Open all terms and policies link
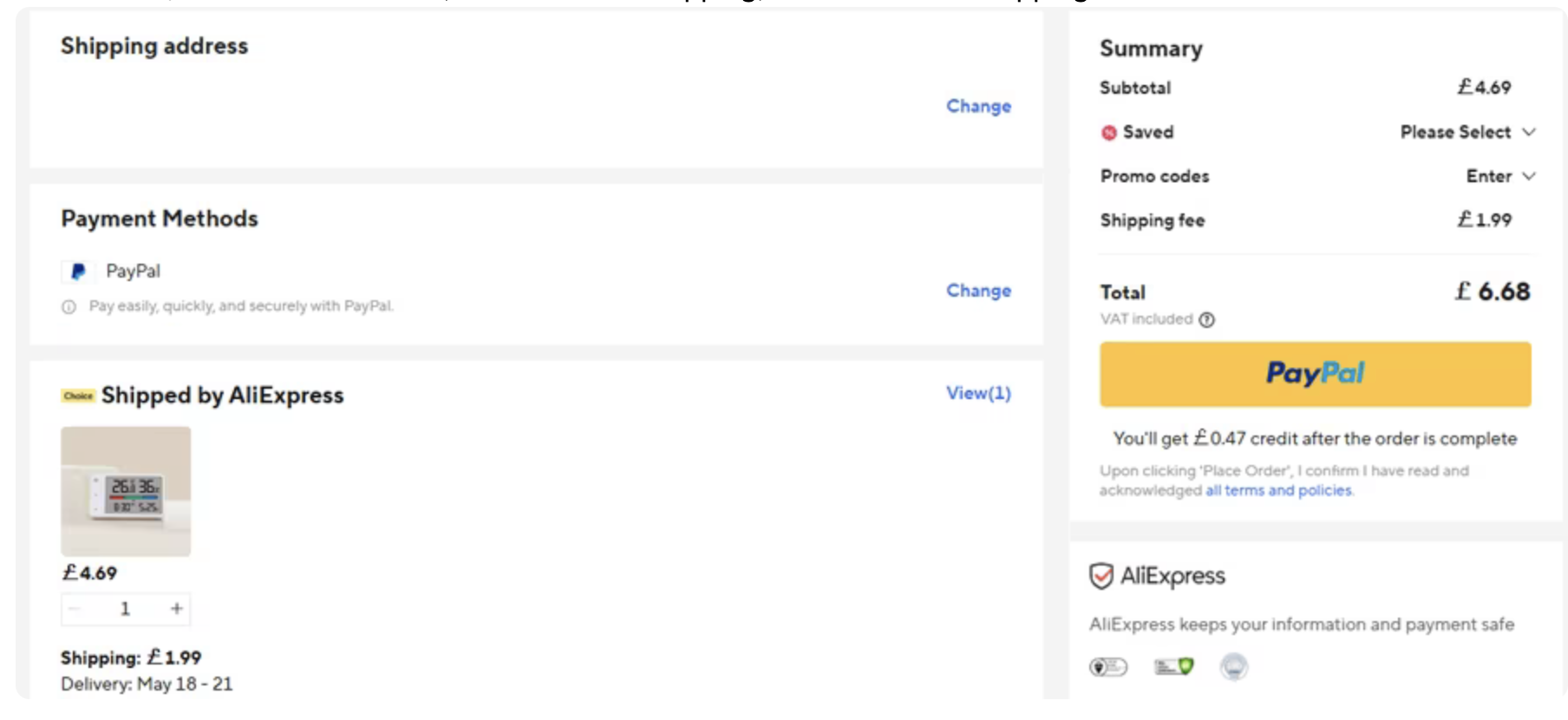Viewport: 1568px width, 720px height. 1278,491
